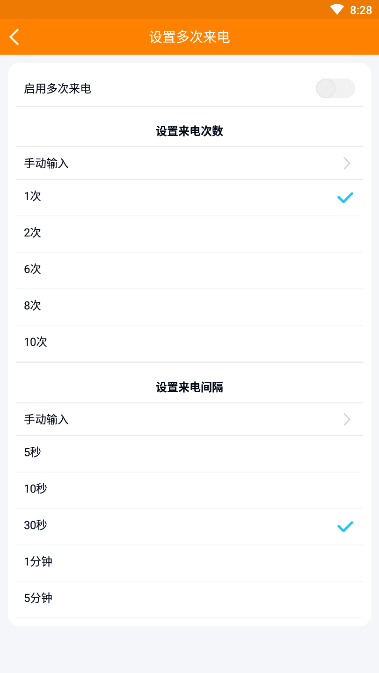
Task: Set call interval to 5秒
Action: click(x=189, y=453)
